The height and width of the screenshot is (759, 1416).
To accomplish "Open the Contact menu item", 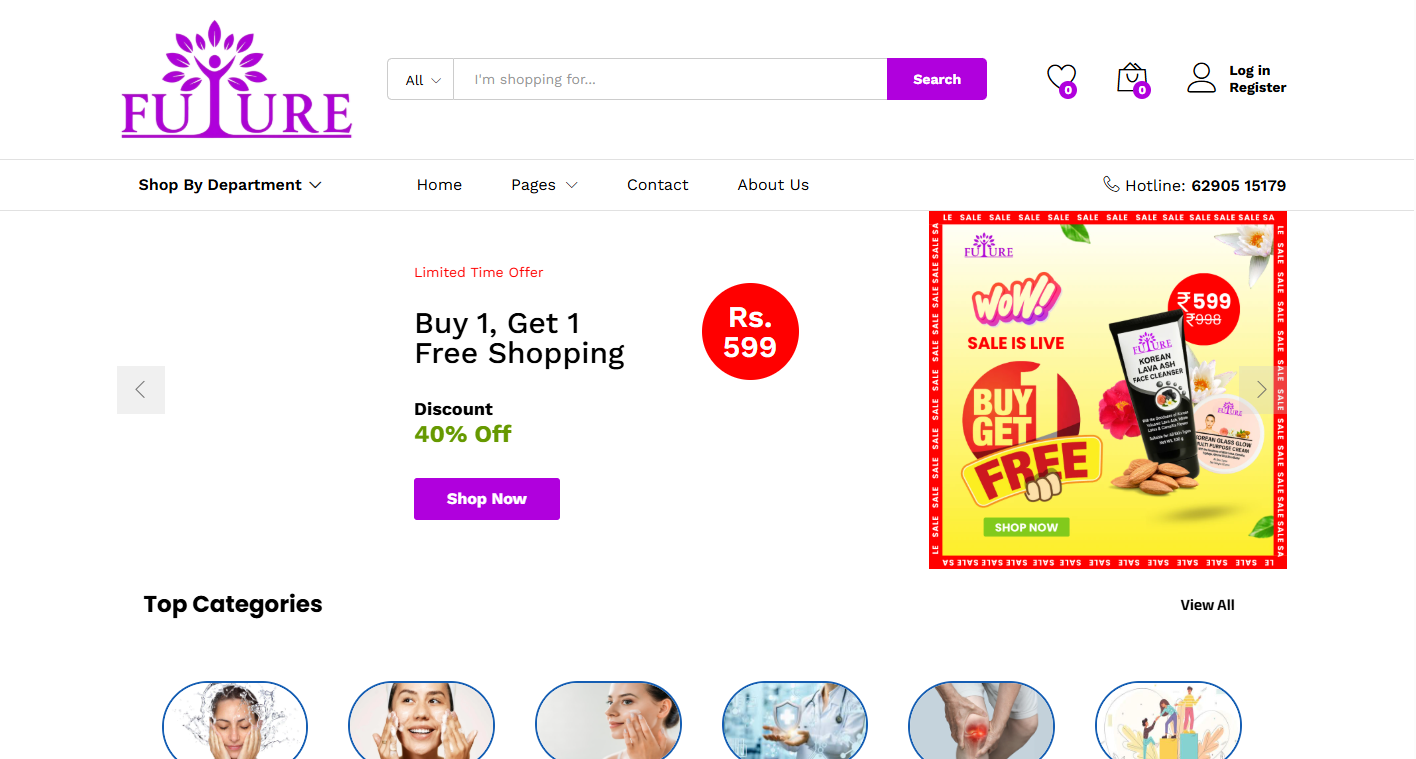I will tap(658, 185).
